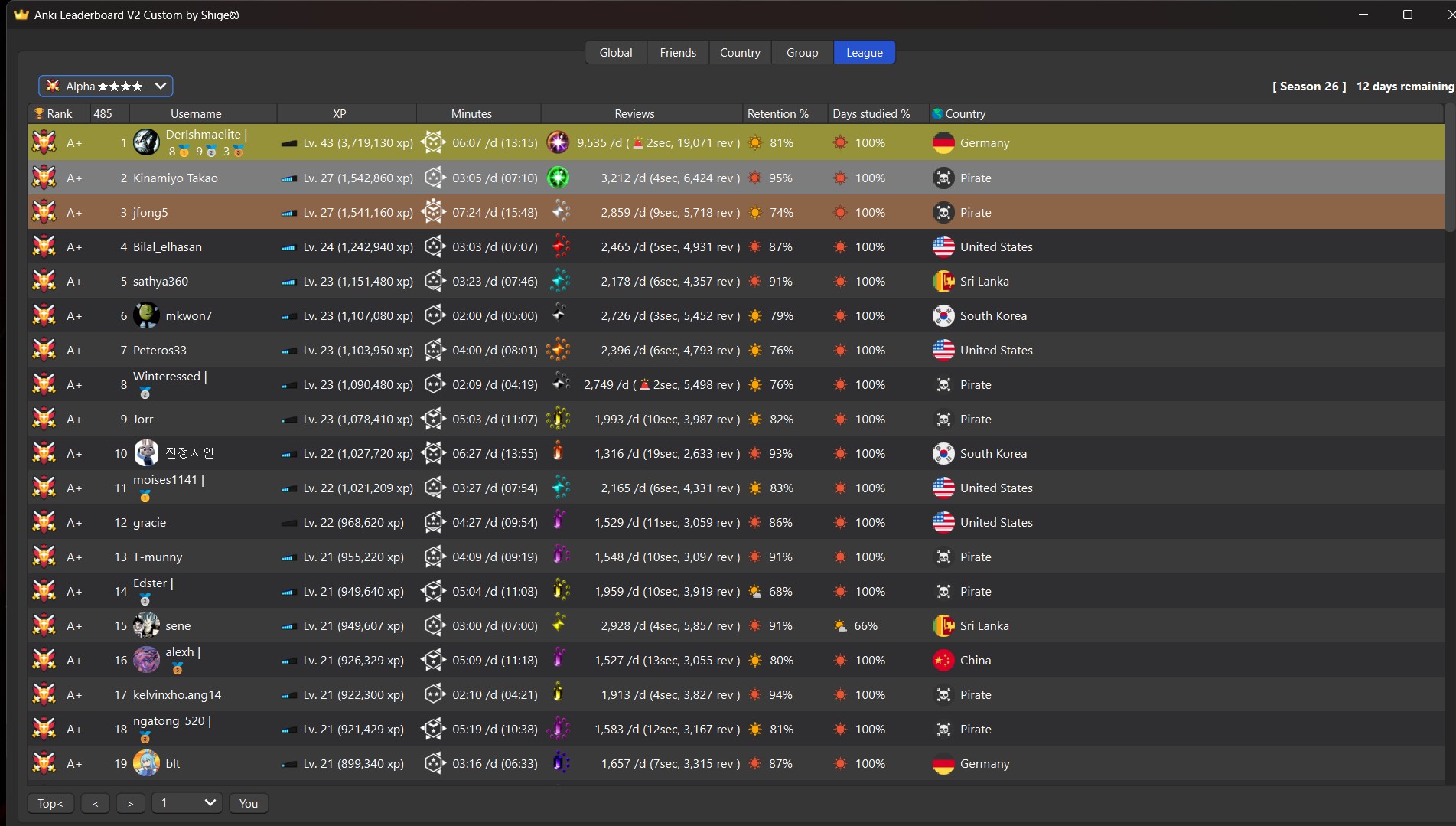Image resolution: width=1456 pixels, height=826 pixels.
Task: Go to next page with > button
Action: [131, 803]
